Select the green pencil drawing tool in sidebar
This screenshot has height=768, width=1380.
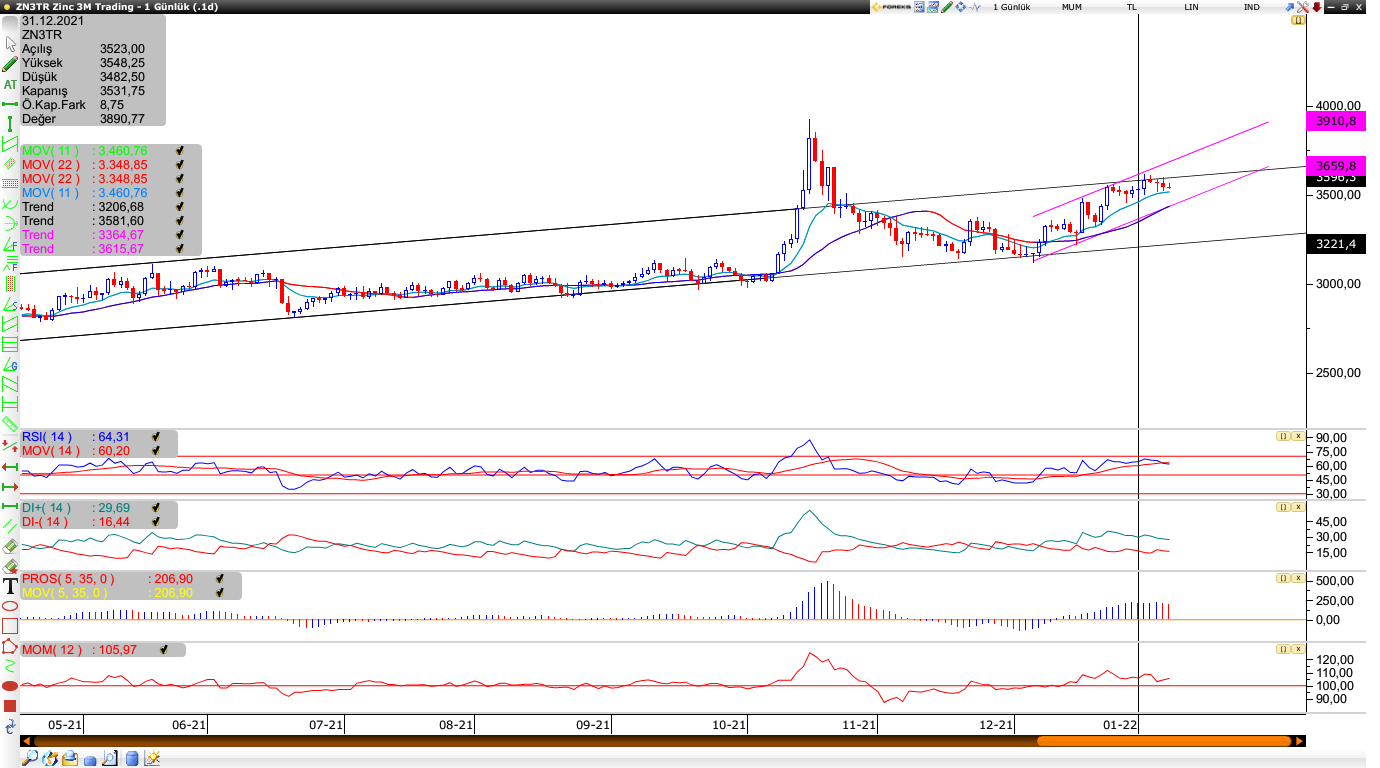click(x=10, y=63)
